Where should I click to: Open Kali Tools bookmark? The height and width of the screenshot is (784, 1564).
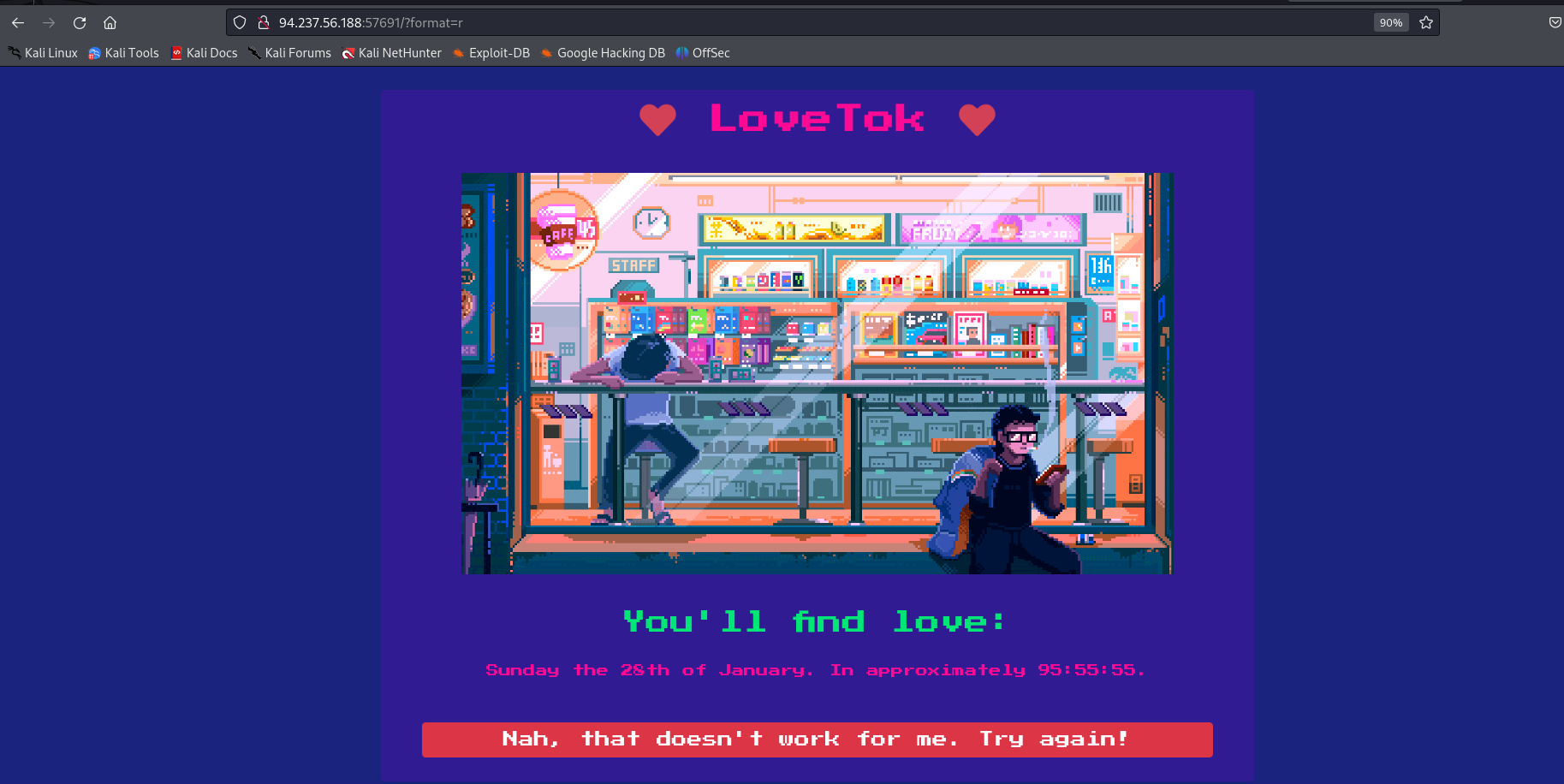click(x=124, y=53)
